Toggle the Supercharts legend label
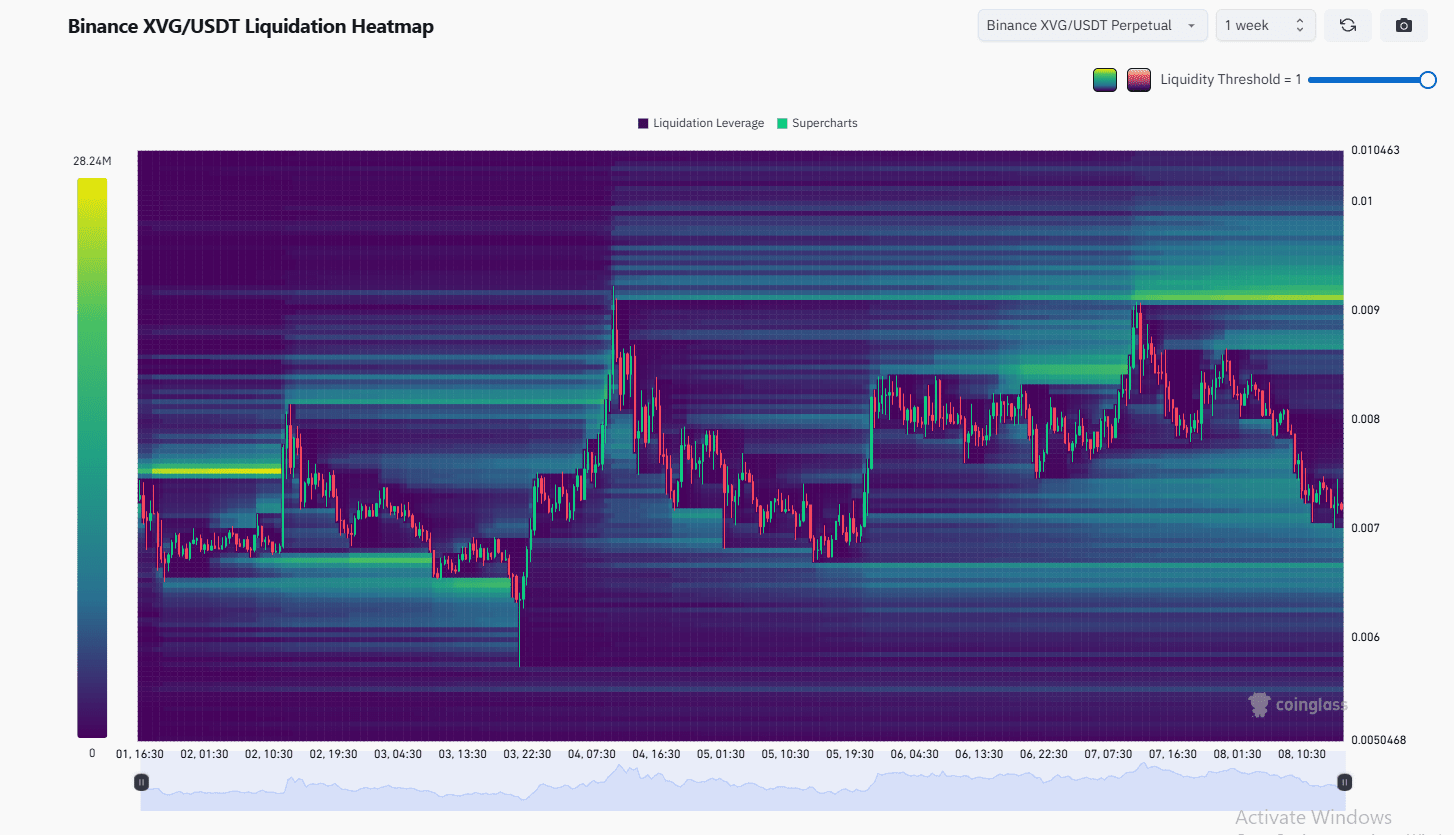Viewport: 1454px width, 835px height. pyautogui.click(x=824, y=123)
